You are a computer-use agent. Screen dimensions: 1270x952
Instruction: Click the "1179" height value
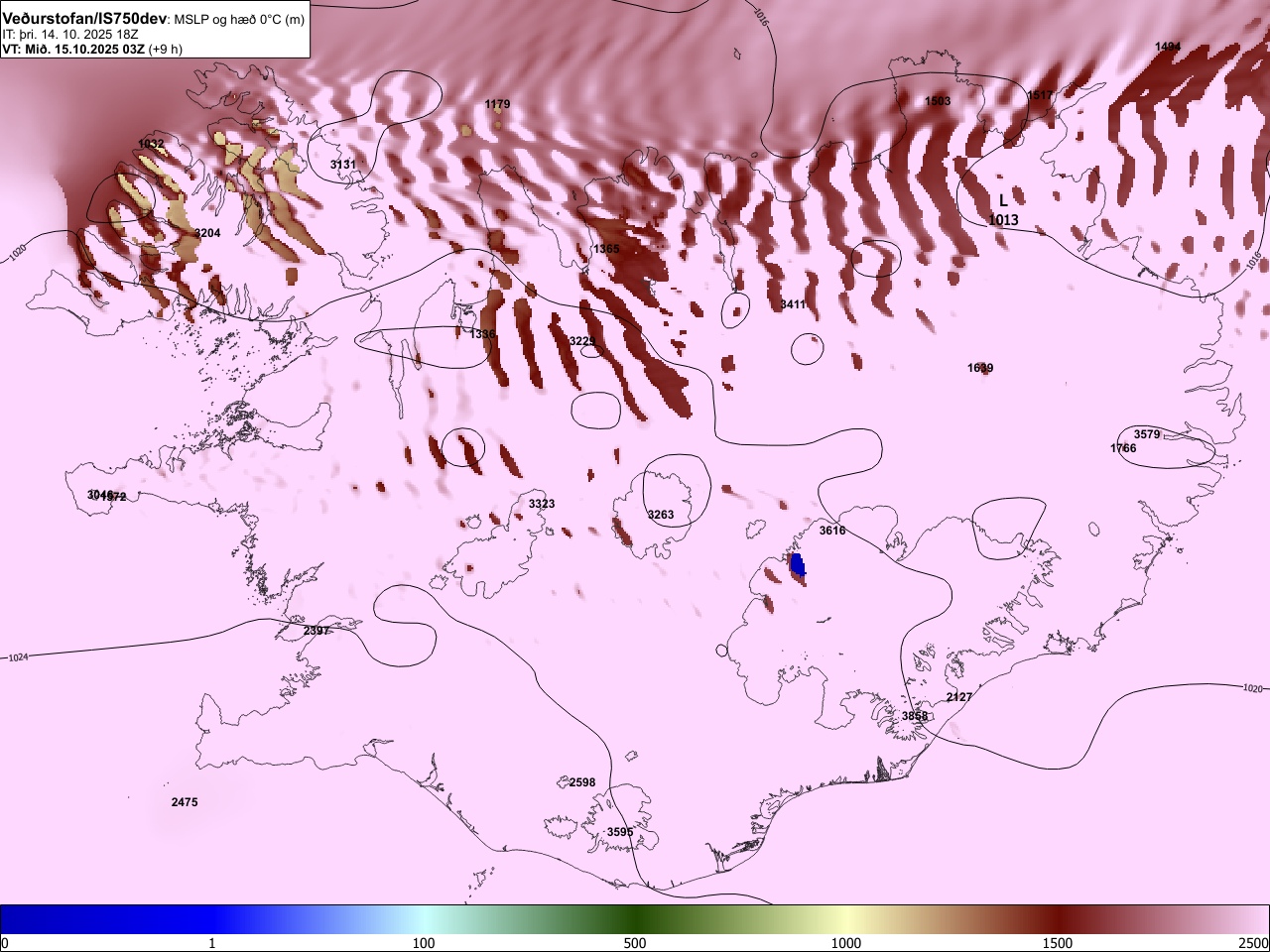point(498,104)
